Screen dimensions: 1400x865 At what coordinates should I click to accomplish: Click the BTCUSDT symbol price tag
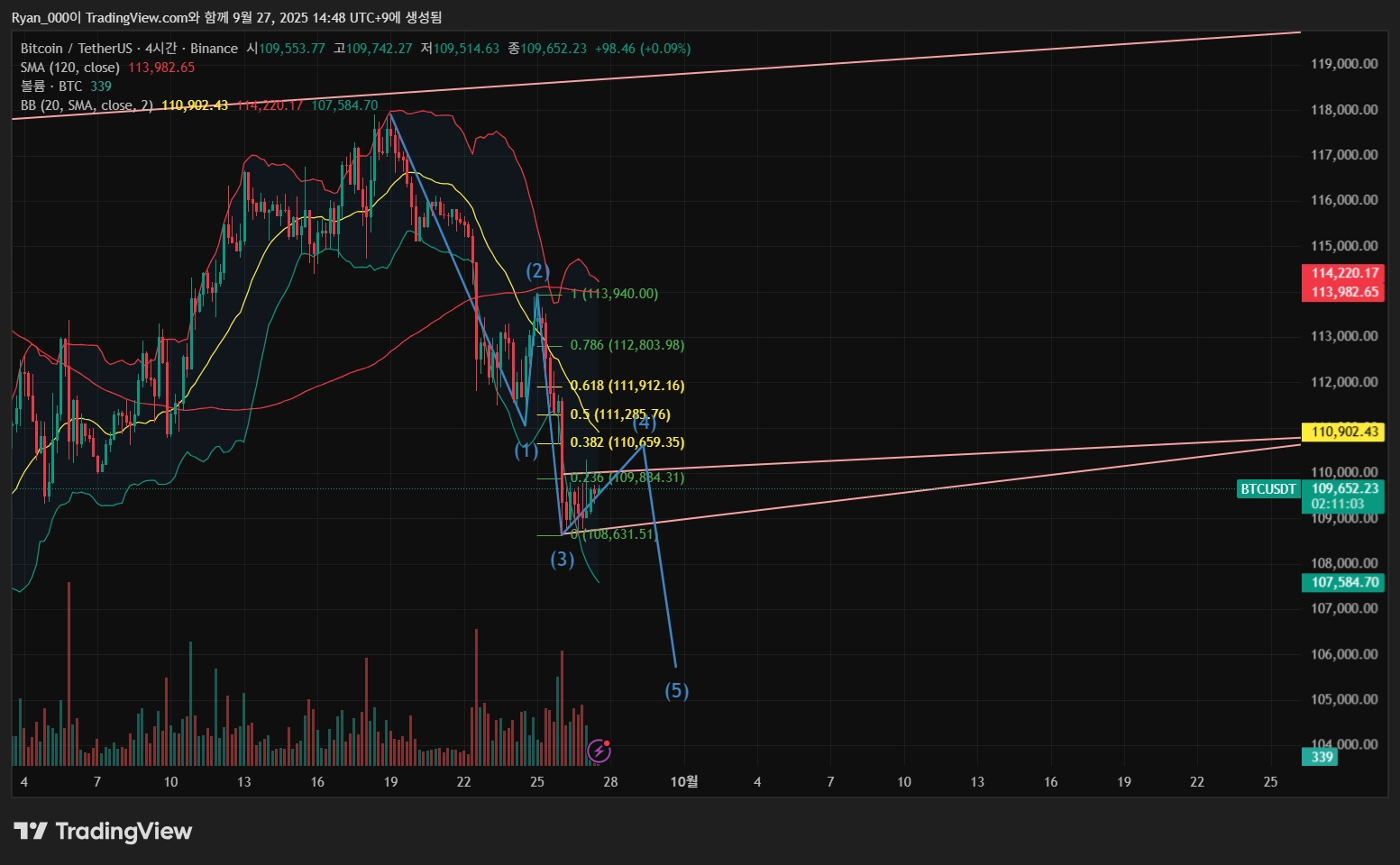pyautogui.click(x=1268, y=489)
